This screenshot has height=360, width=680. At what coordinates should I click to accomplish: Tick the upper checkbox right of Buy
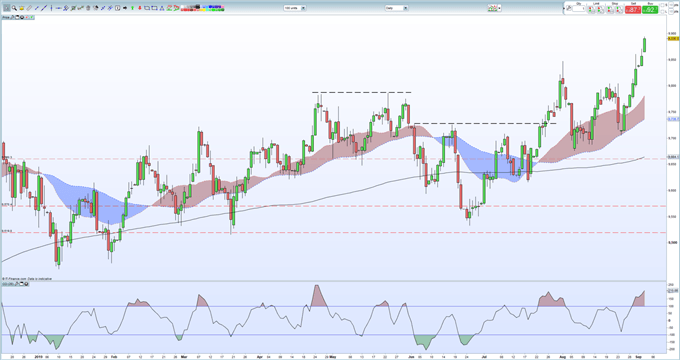pos(662,5)
